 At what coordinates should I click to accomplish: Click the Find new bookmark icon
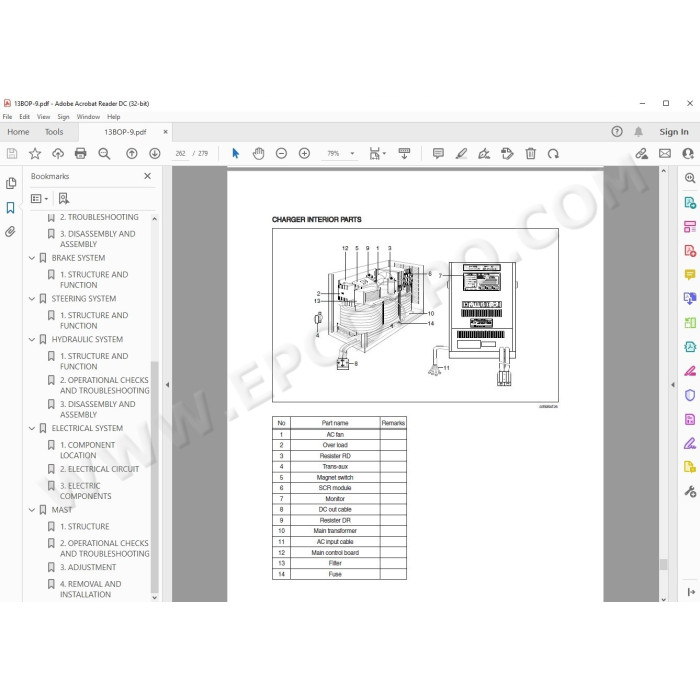[64, 198]
